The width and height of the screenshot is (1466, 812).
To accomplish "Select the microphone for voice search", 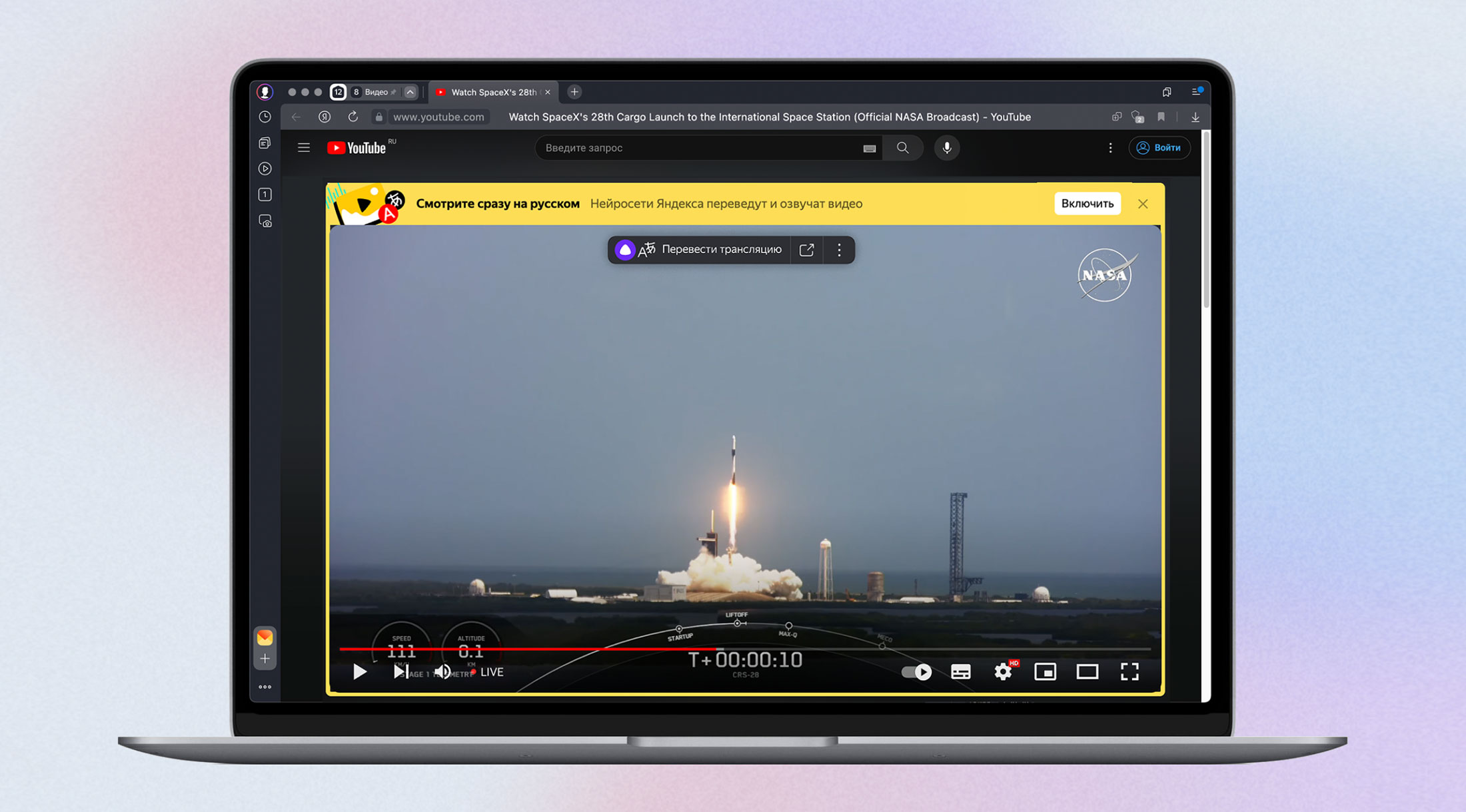I will (947, 148).
